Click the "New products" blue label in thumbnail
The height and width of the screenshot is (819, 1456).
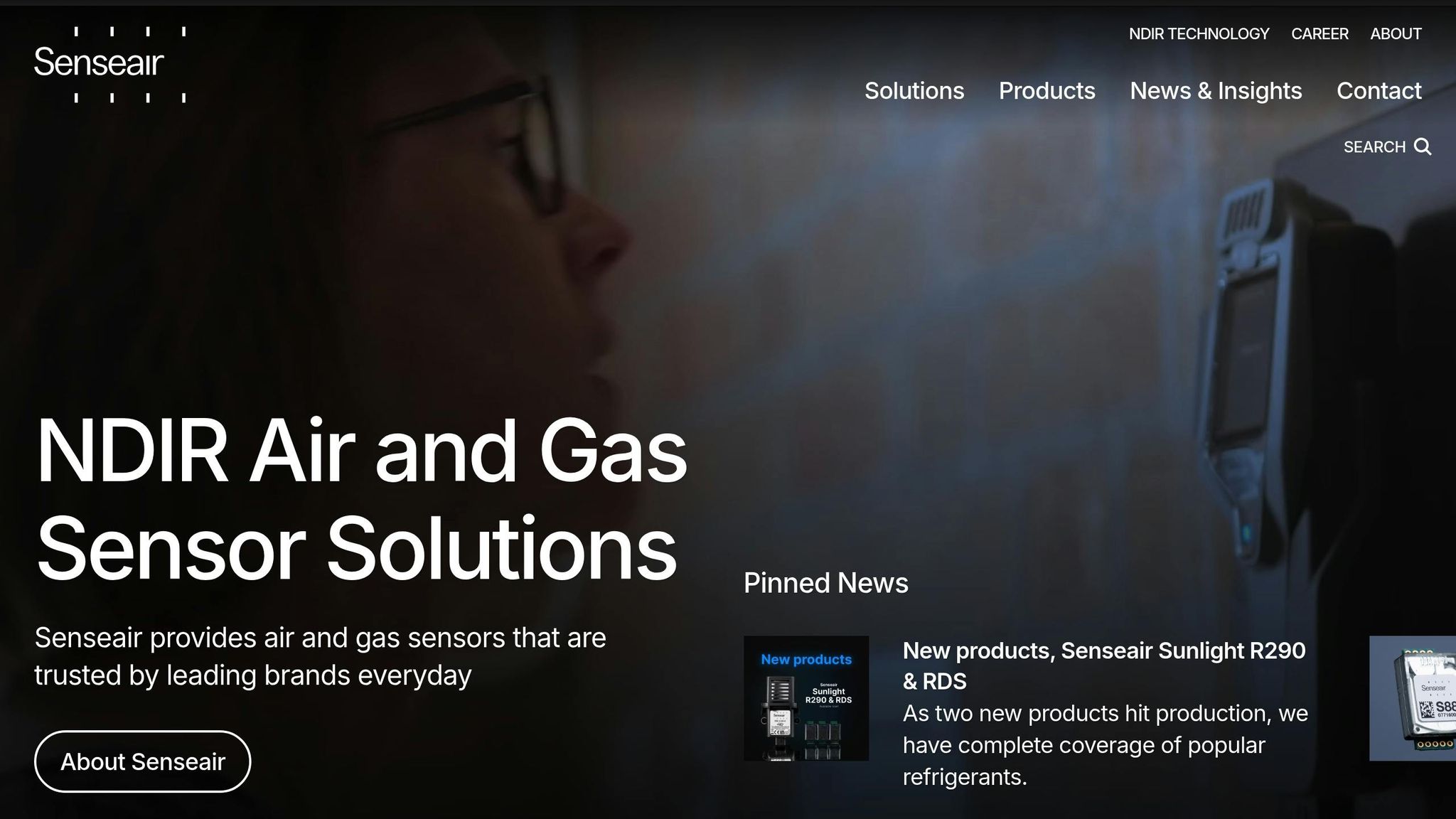(x=806, y=659)
